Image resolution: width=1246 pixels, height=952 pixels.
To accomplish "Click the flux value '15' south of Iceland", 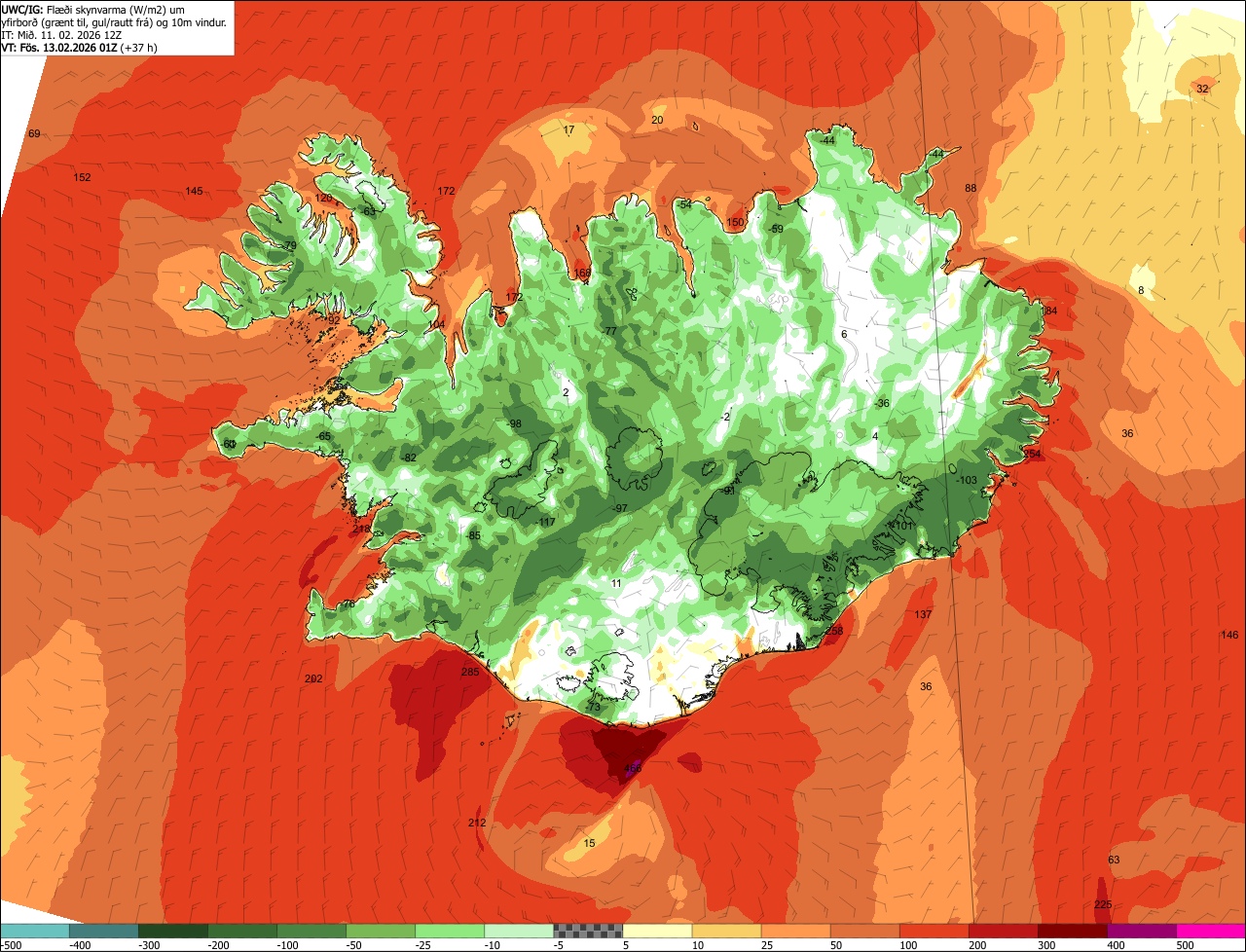I will pyautogui.click(x=589, y=843).
